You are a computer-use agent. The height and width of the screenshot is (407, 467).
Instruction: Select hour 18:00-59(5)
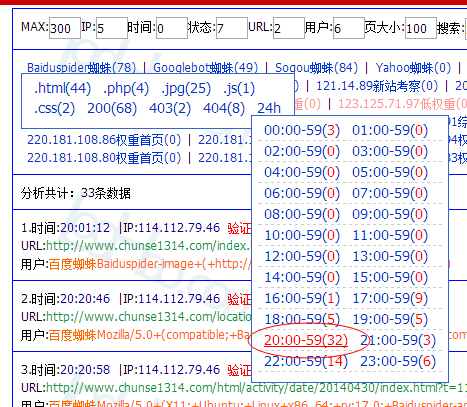pos(302,319)
